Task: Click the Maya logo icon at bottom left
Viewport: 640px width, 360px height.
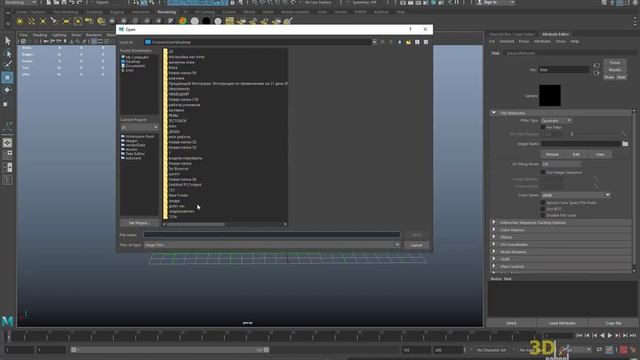Action: coord(7,321)
